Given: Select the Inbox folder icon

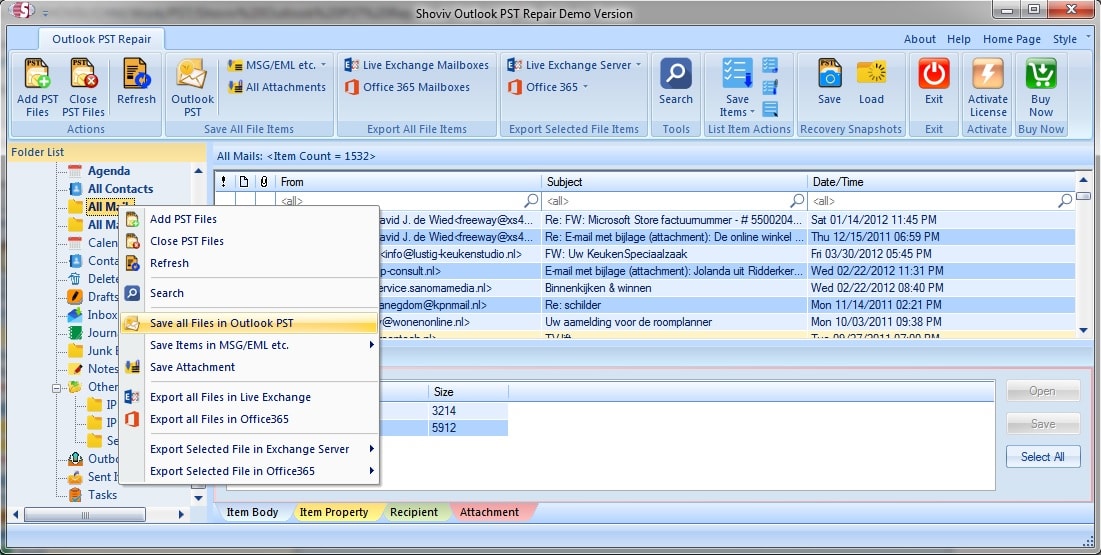Looking at the screenshot, I should tap(74, 315).
